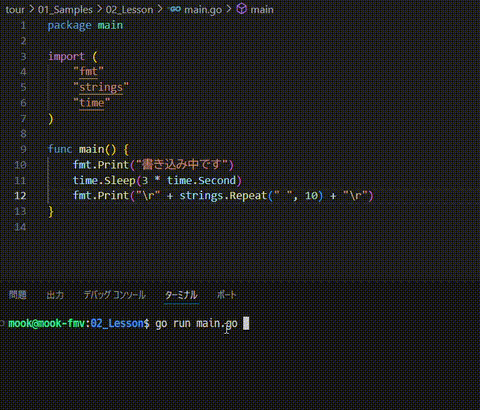Click the terminal prompt circle indicator
The height and width of the screenshot is (410, 480).
point(2,323)
